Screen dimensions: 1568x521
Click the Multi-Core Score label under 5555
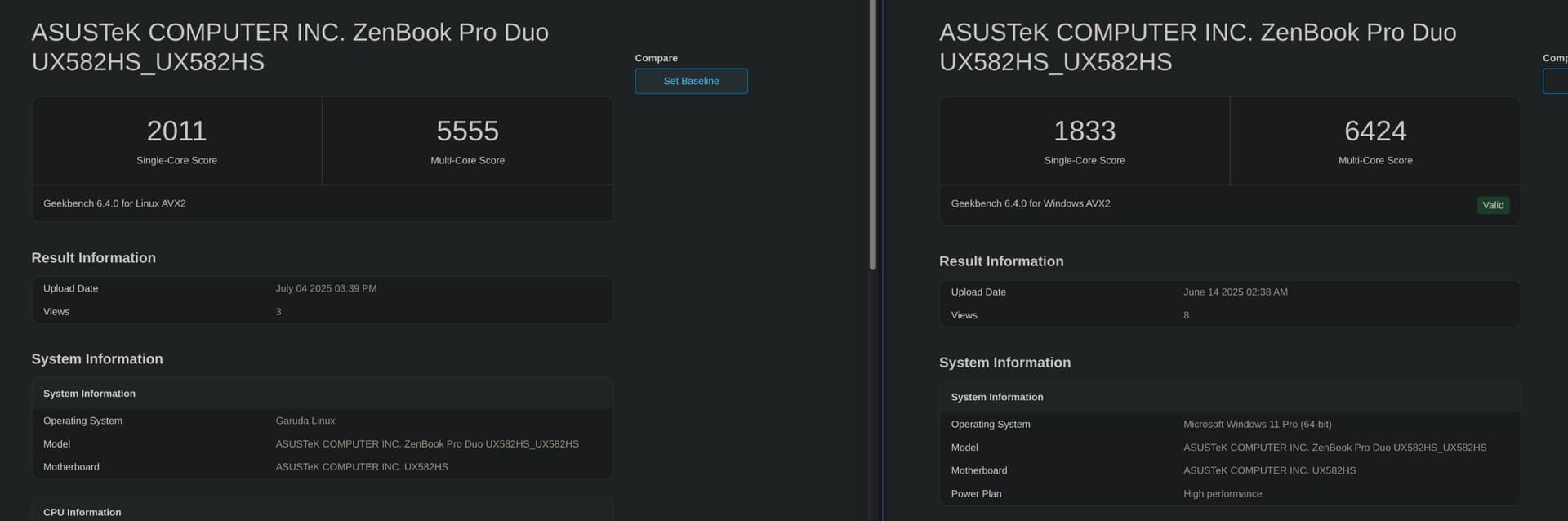tap(467, 160)
